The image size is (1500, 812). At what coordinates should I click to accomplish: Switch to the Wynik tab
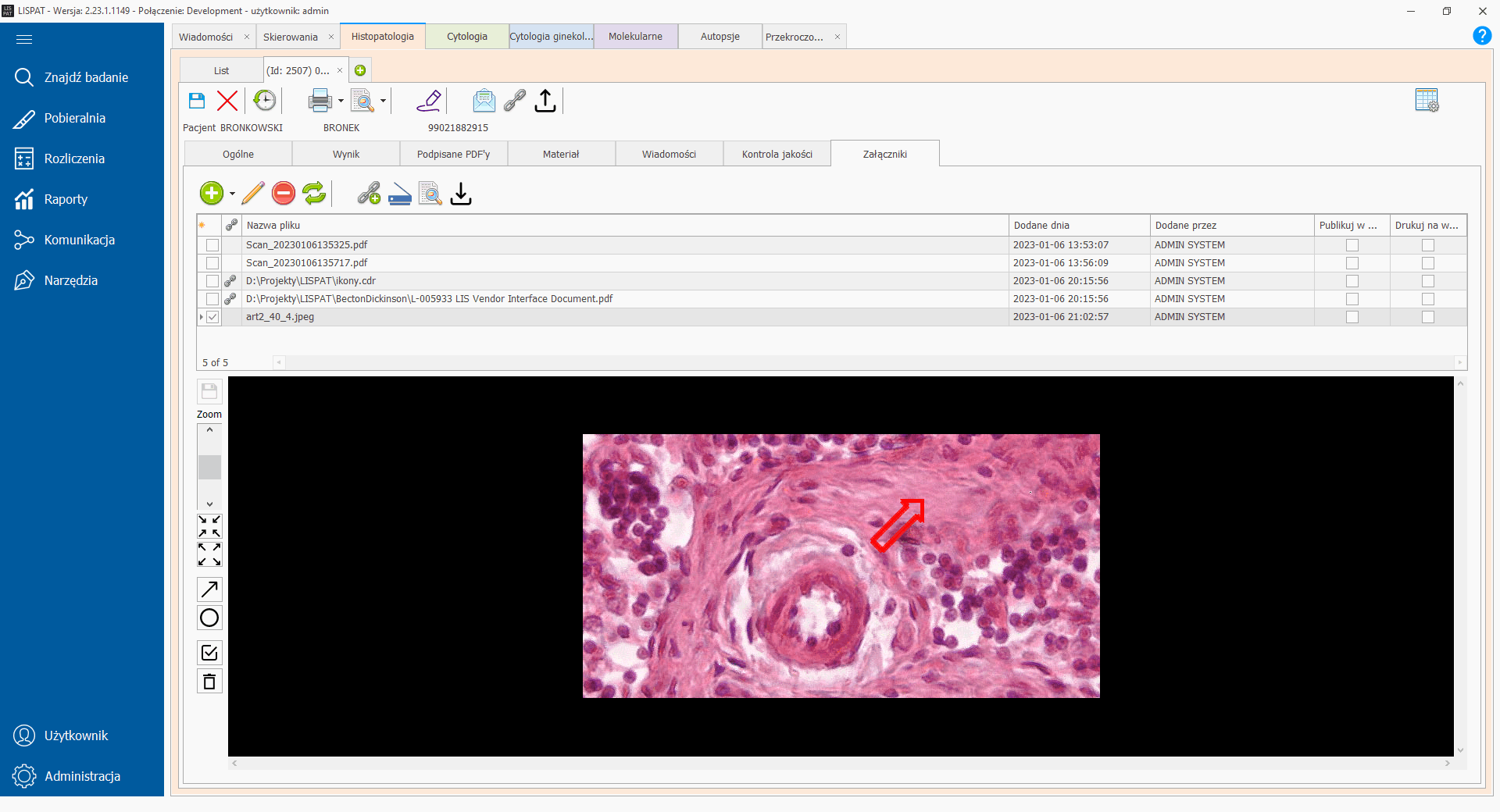click(x=346, y=154)
